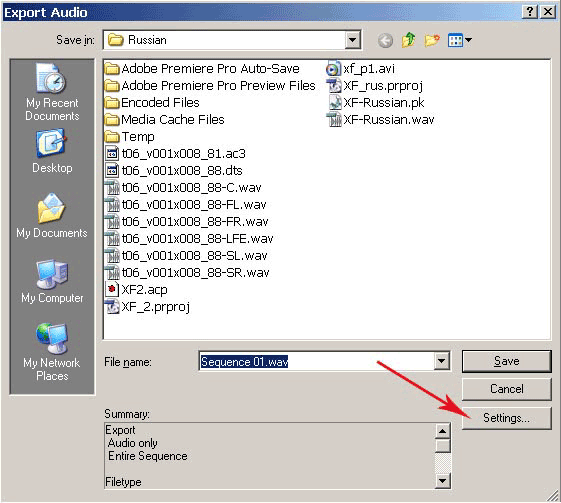Click the File name input field

pyautogui.click(x=317, y=361)
